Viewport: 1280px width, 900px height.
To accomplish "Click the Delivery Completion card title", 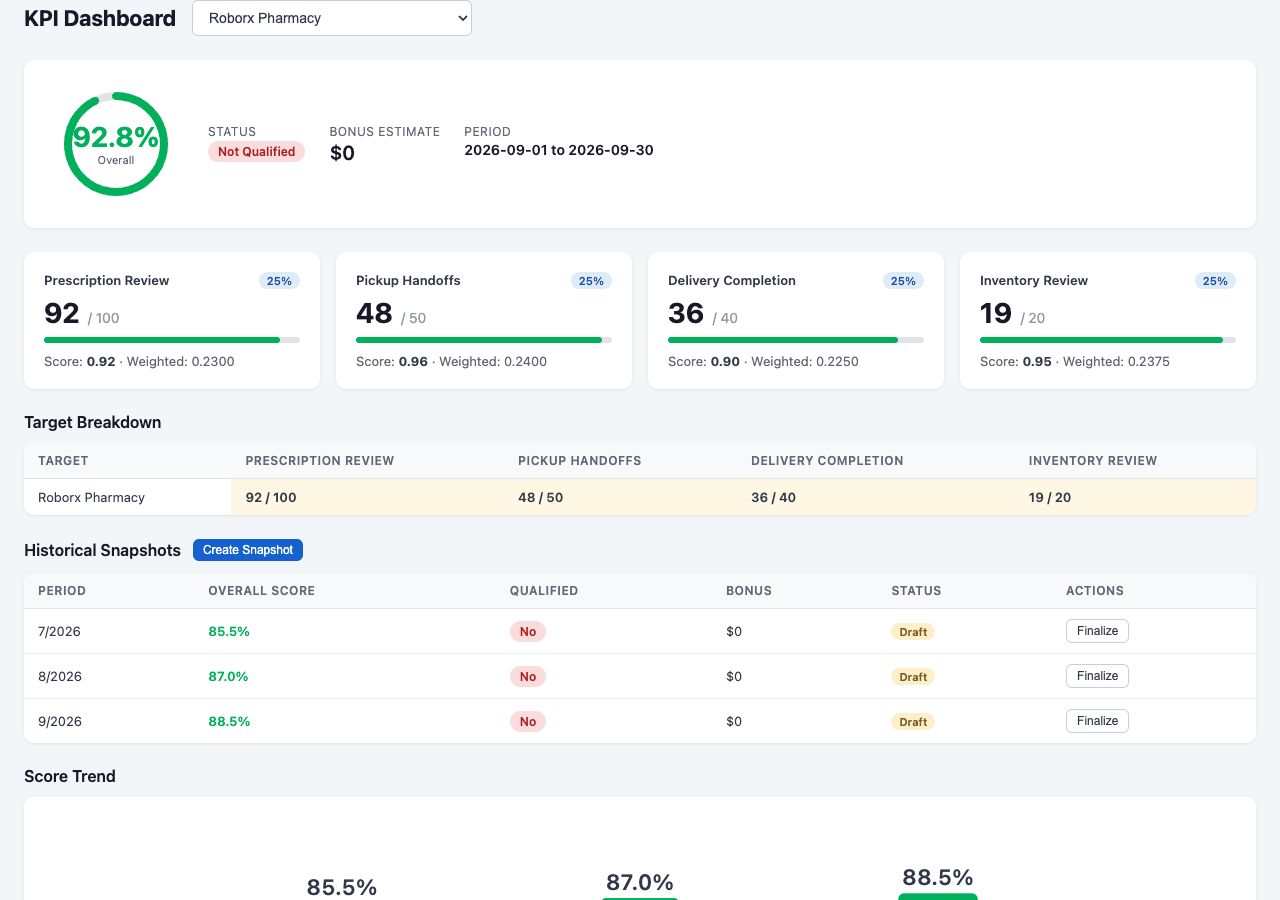I will click(732, 281).
